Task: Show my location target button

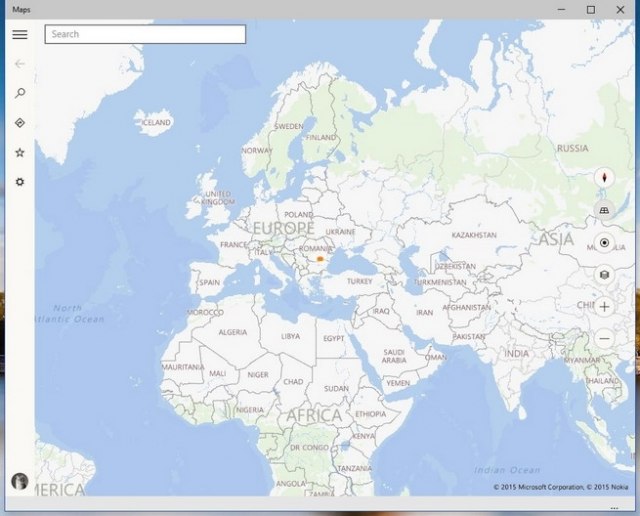Action: coord(604,243)
